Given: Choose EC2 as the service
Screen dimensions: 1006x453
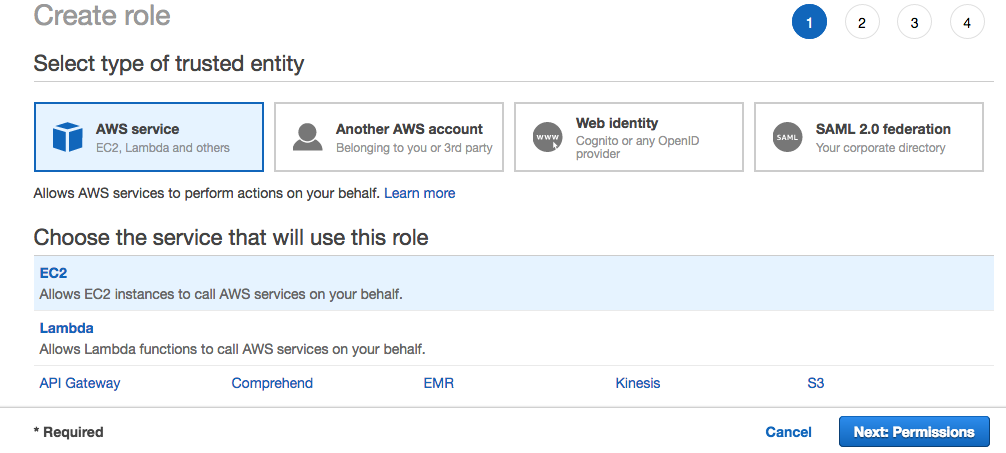Looking at the screenshot, I should pos(53,272).
